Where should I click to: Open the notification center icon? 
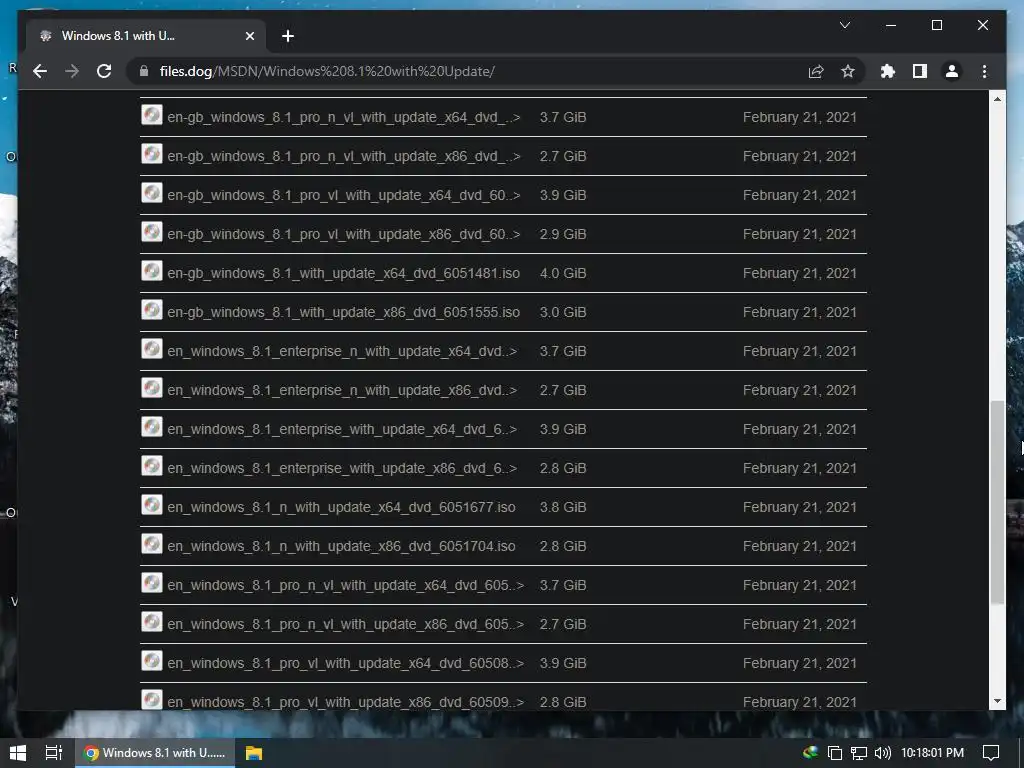pos(991,753)
